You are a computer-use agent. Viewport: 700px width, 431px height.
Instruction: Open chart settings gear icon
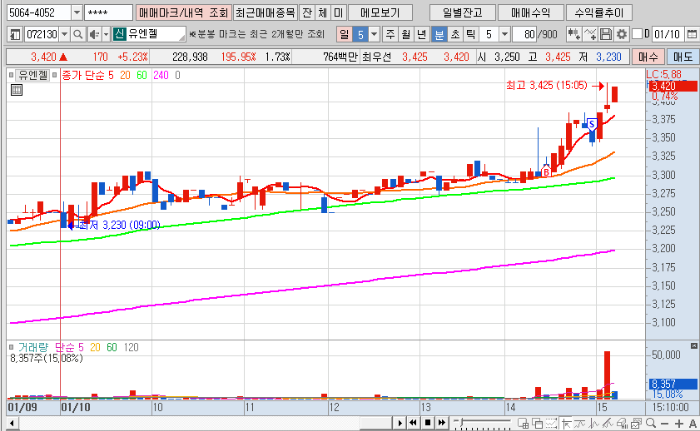(x=621, y=34)
